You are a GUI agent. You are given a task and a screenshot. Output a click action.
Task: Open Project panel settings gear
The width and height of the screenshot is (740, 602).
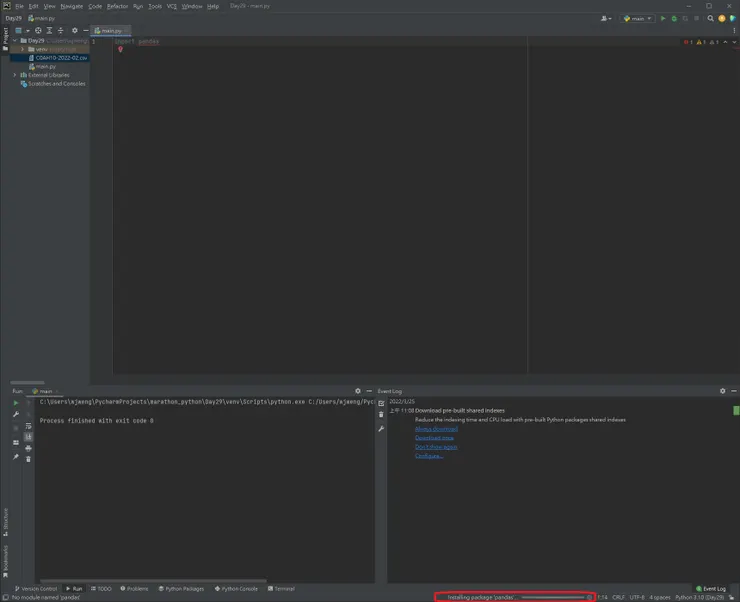(x=74, y=31)
